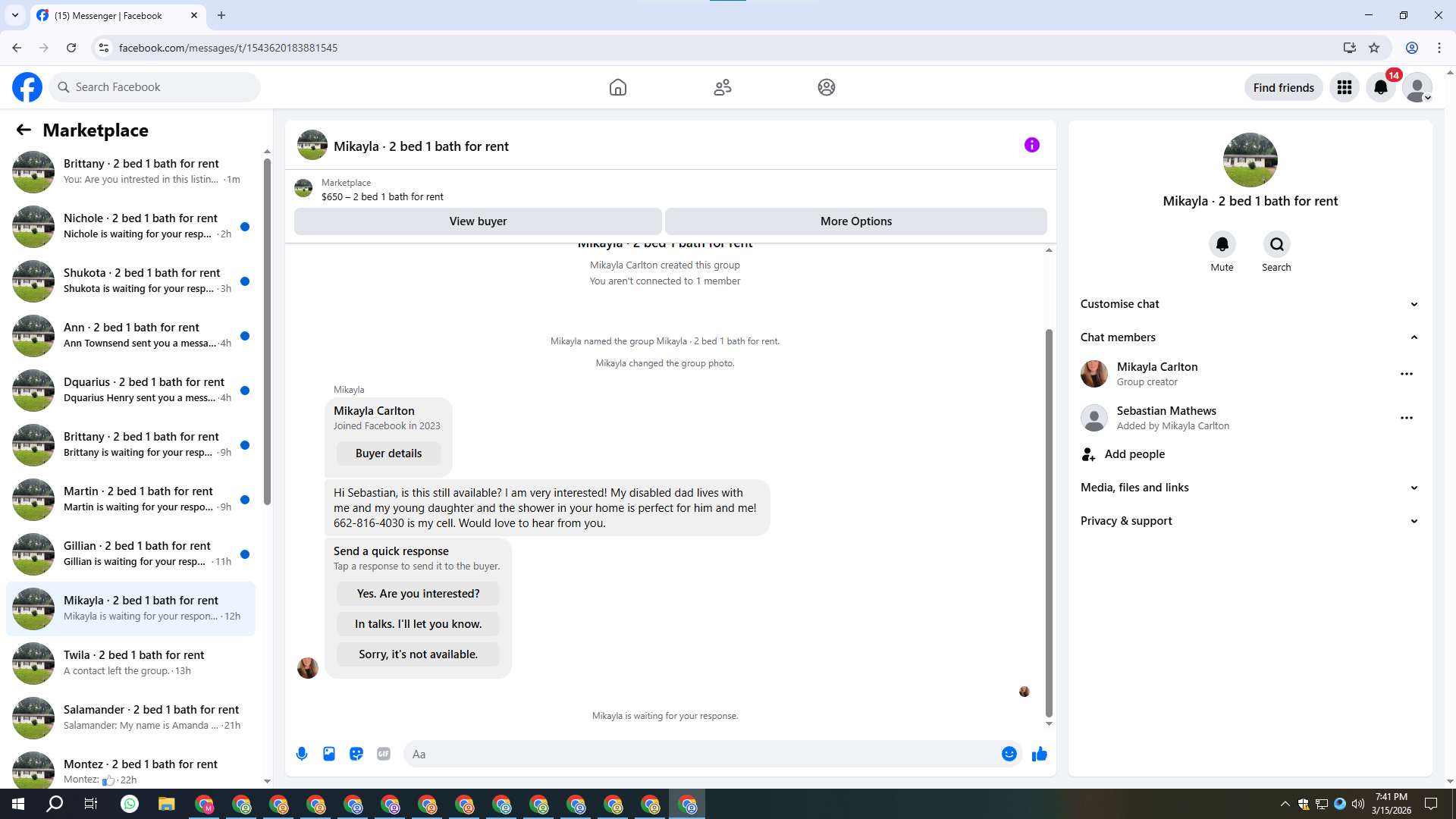Click the View buyer button
The height and width of the screenshot is (819, 1456).
coord(478,221)
